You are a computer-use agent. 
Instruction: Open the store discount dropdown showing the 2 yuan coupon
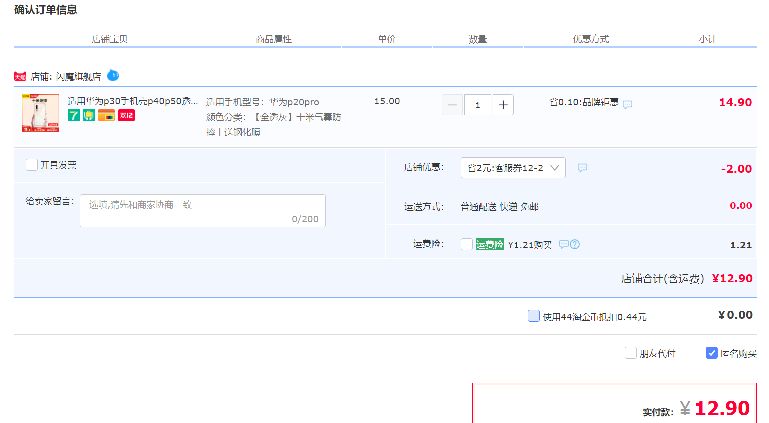513,168
